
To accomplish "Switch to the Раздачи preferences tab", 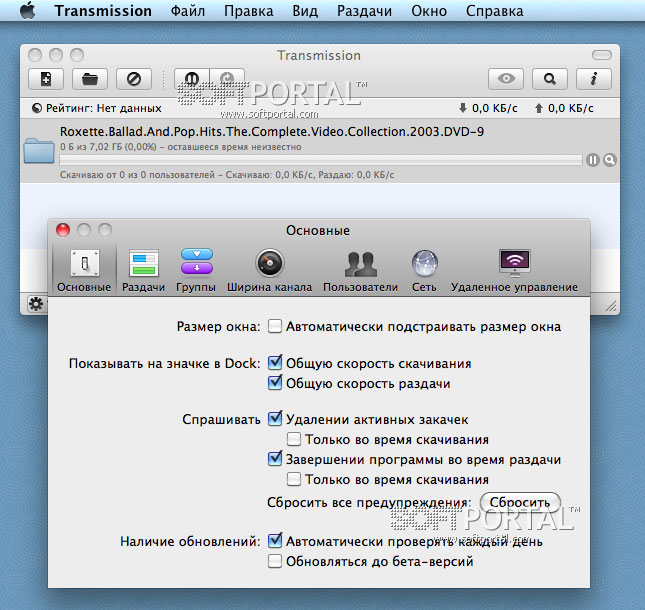I will click(143, 270).
